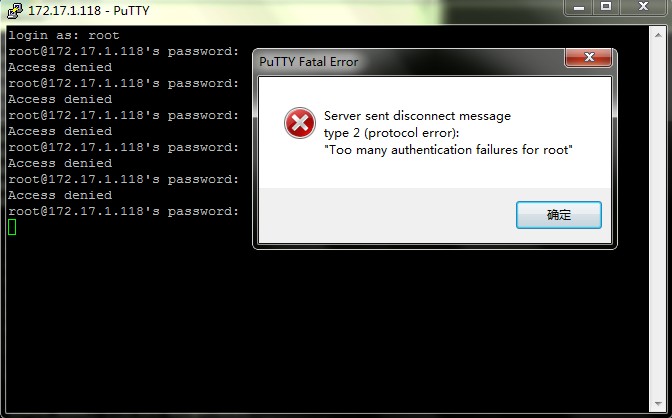Screen dimensions: 672x418
Task: Click the terminal scrollbar down arrow
Action: pyautogui.click(x=658, y=404)
